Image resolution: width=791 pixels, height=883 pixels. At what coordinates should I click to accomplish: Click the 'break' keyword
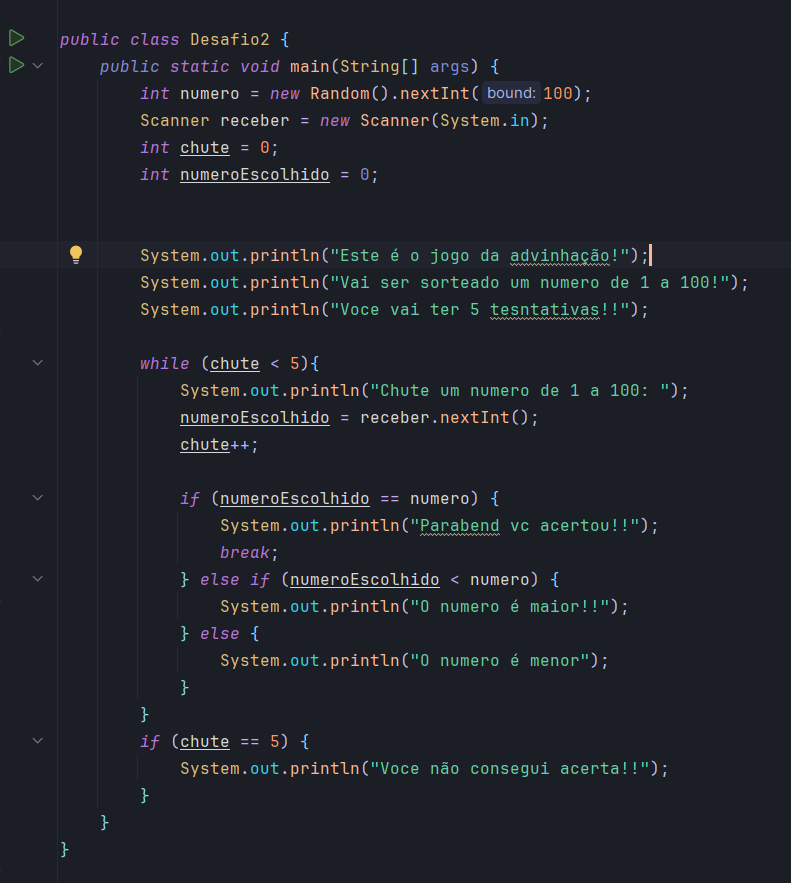[x=244, y=552]
